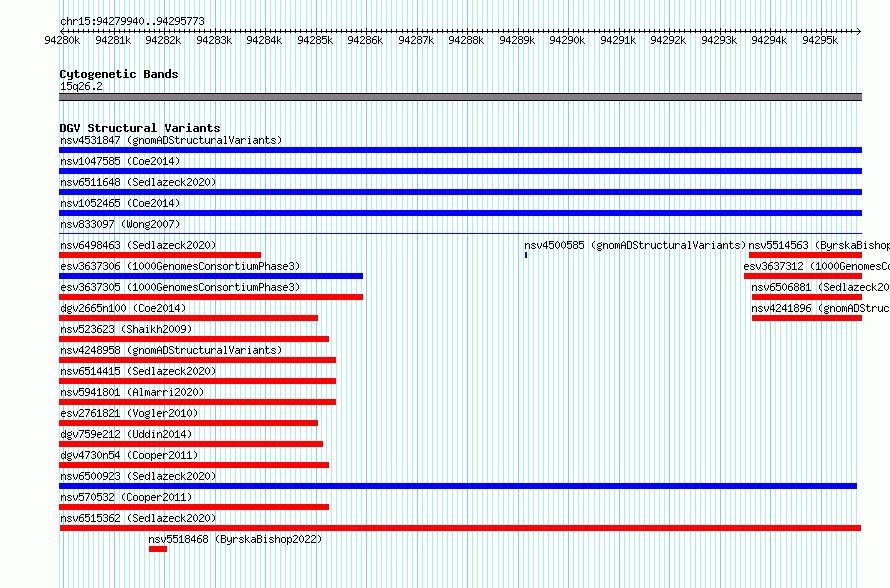Click the red bar under nsv6506881
890x588 pixels.
click(x=807, y=297)
